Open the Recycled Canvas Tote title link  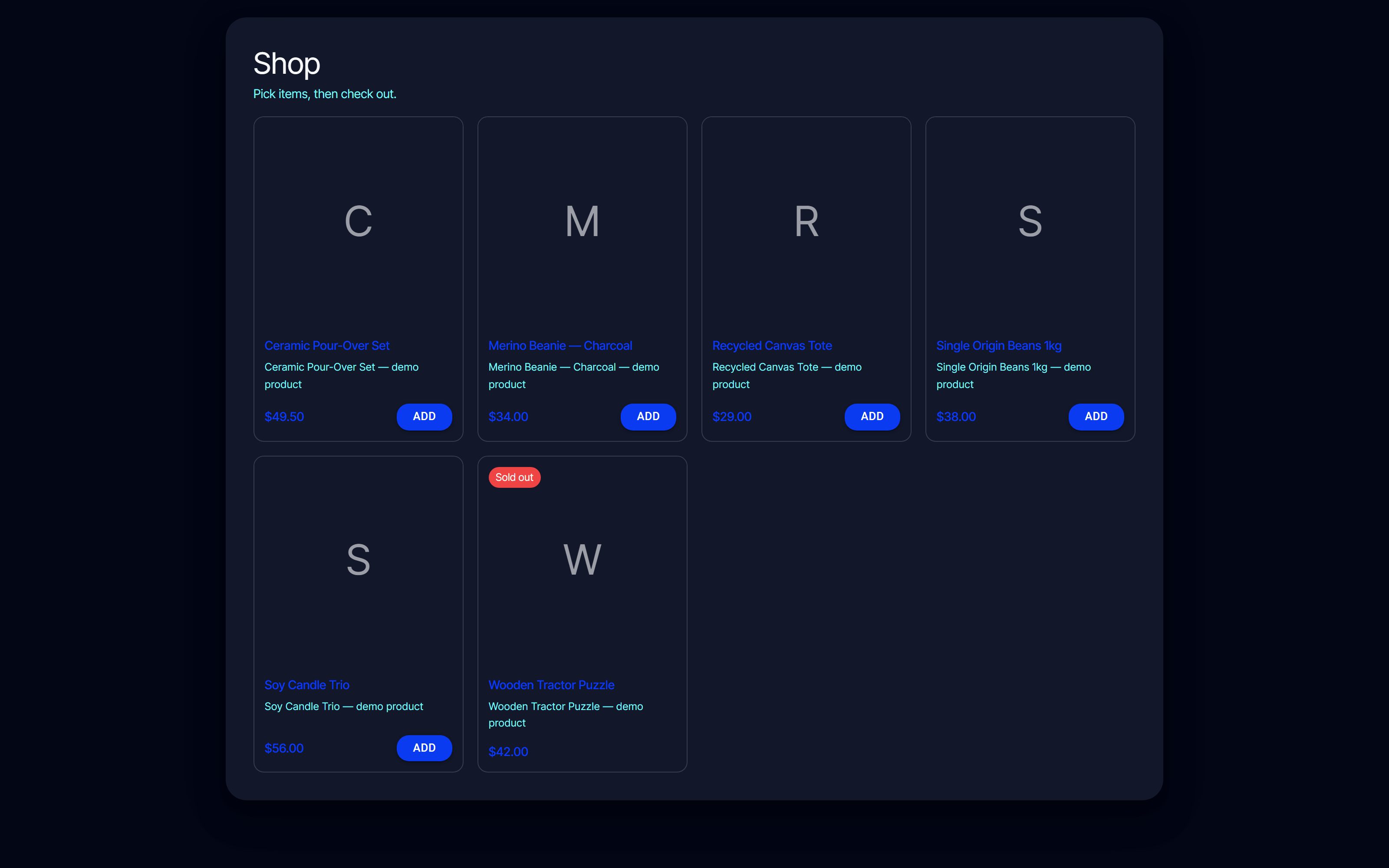(772, 345)
